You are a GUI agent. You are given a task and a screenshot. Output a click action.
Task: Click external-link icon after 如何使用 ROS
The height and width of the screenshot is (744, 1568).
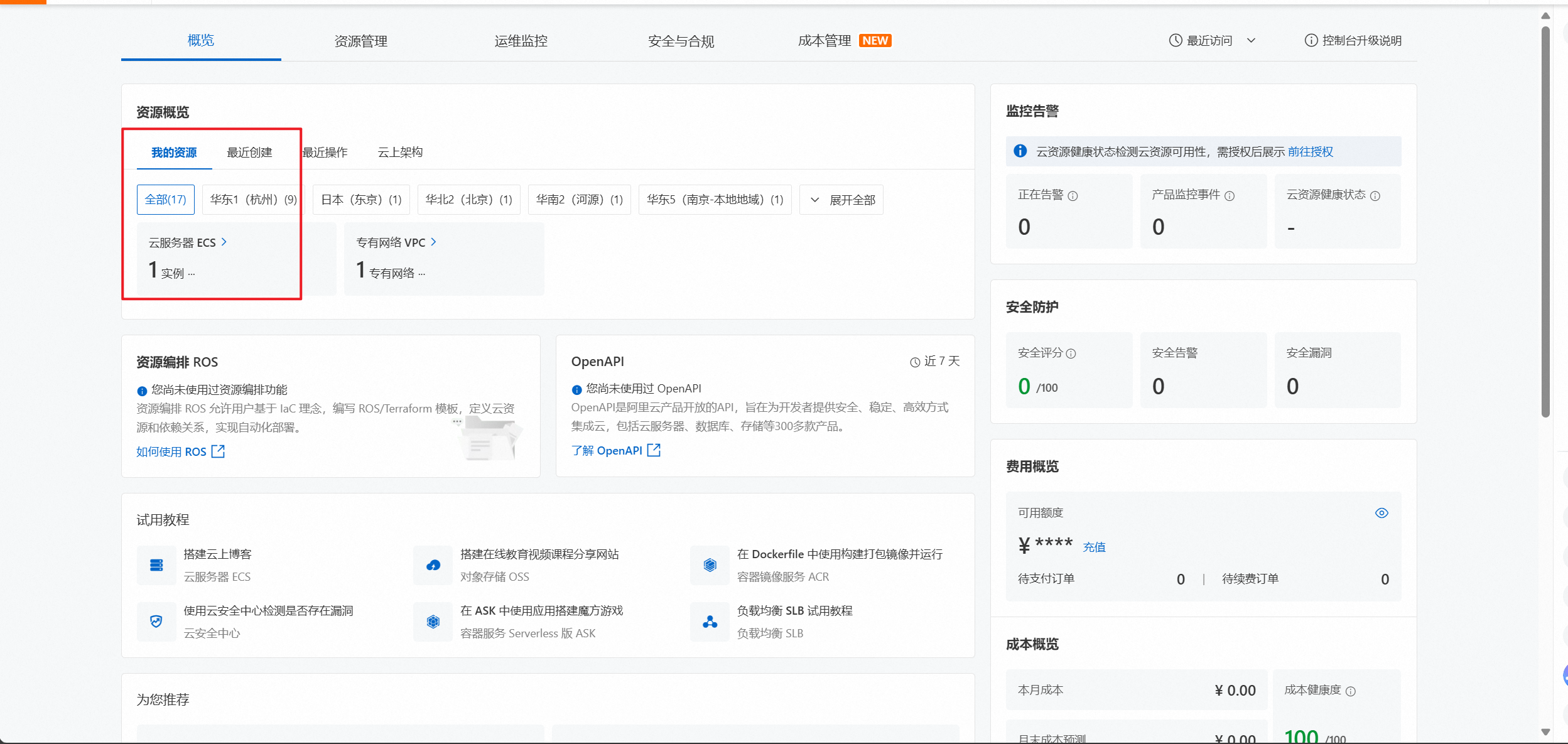coord(218,451)
